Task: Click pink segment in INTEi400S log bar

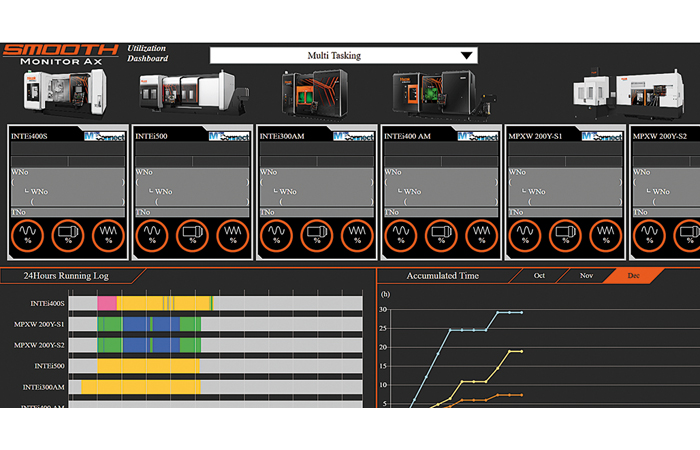Action: click(107, 303)
